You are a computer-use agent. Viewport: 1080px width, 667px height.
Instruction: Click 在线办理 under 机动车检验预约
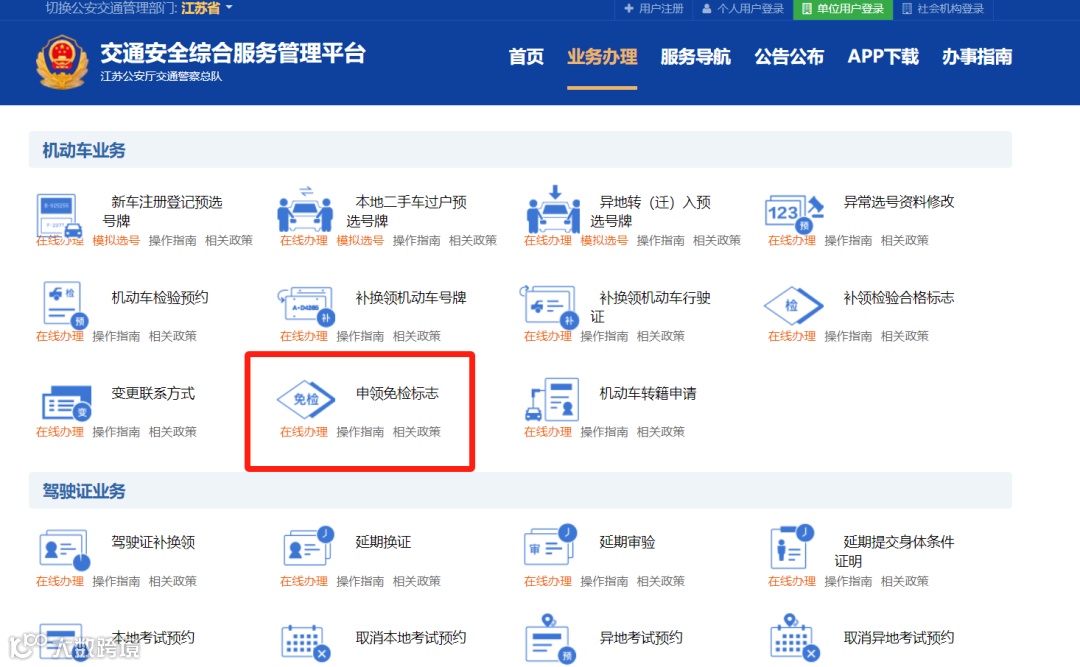(60, 336)
